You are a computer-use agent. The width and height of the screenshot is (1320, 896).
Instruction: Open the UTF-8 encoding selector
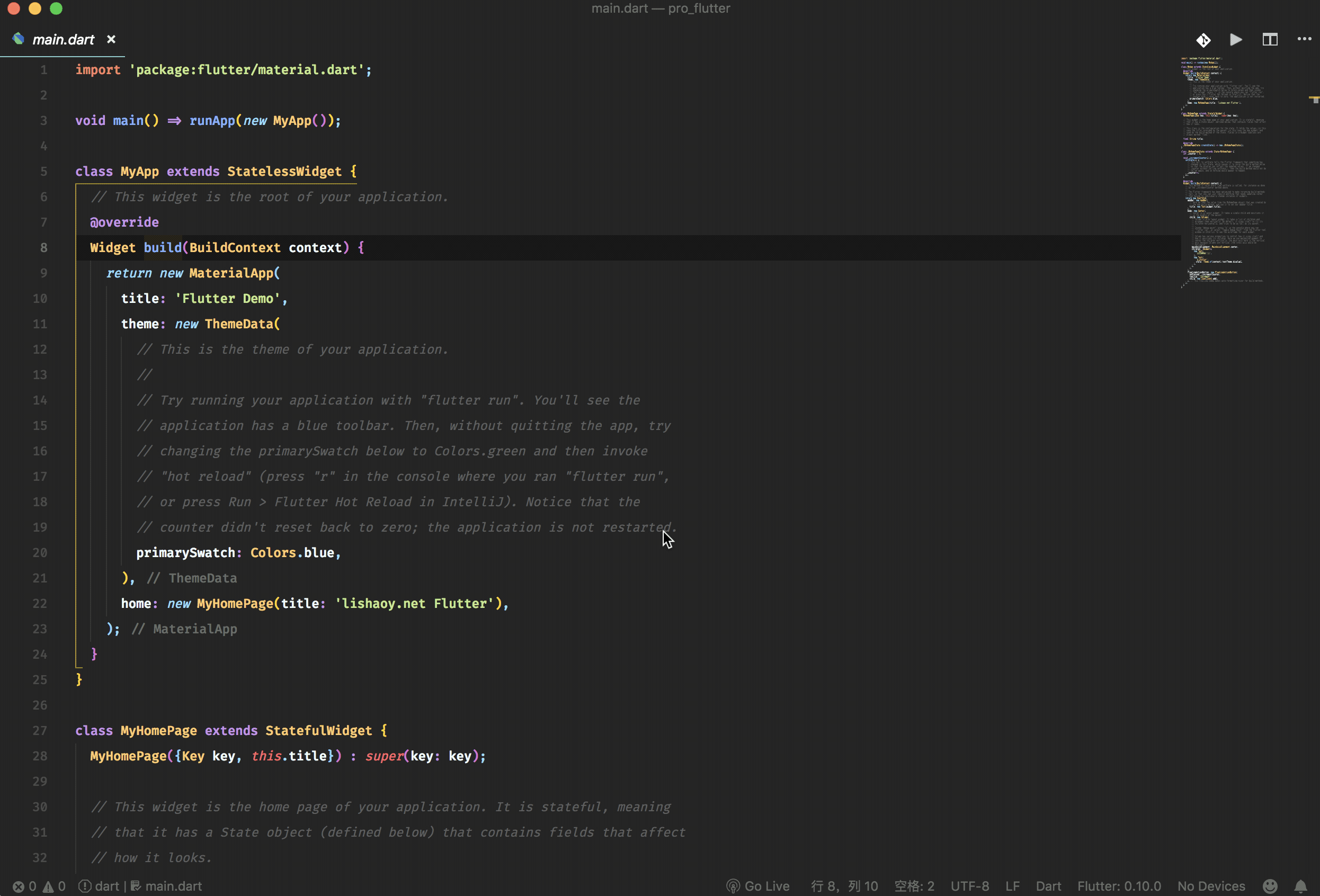pos(969,886)
